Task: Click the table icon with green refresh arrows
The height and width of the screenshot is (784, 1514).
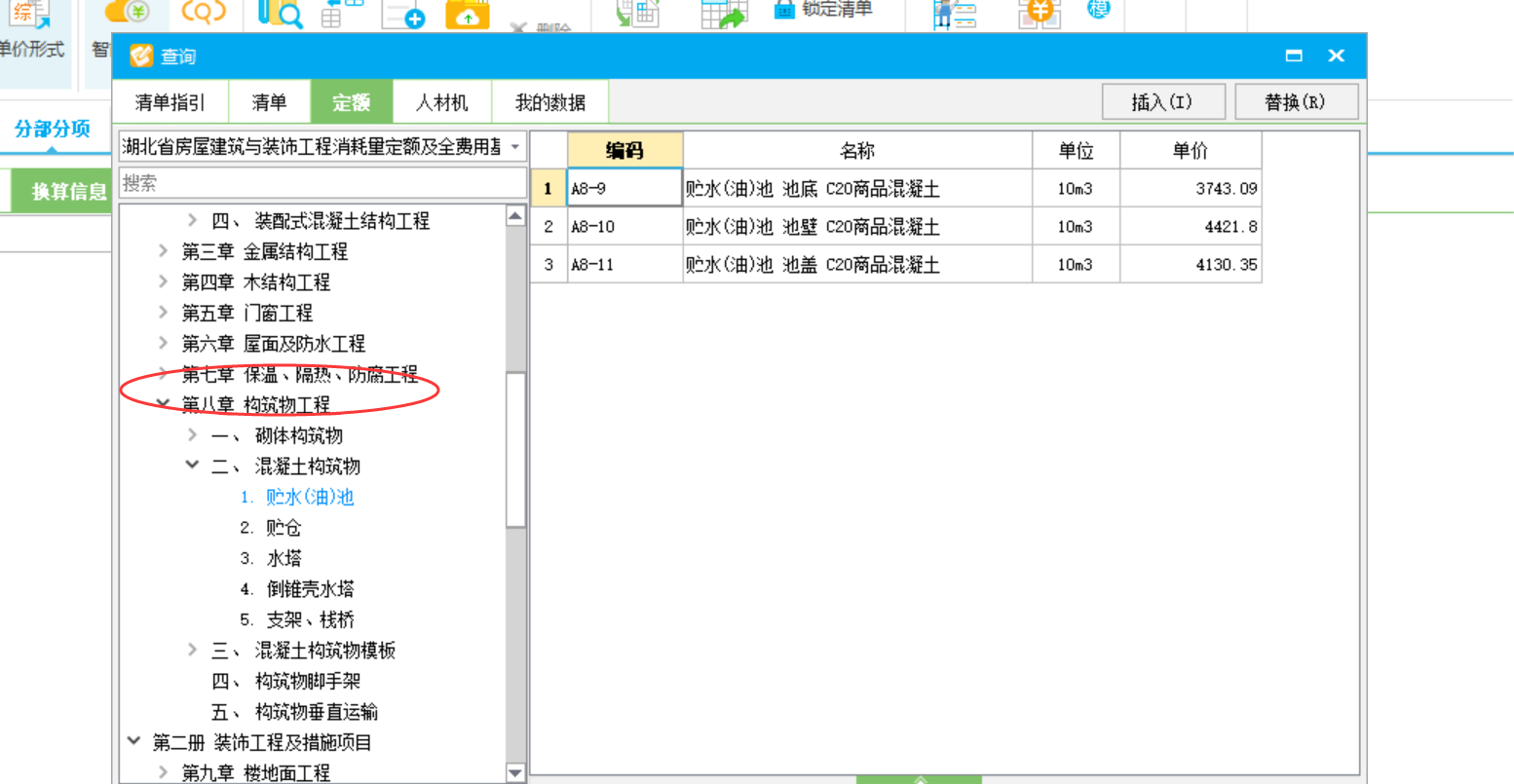Action: pyautogui.click(x=636, y=13)
